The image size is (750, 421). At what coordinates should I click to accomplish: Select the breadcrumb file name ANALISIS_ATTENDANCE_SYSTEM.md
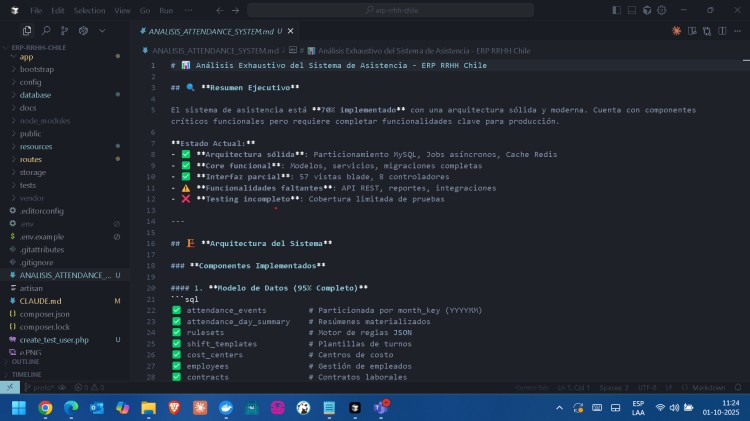click(215, 51)
